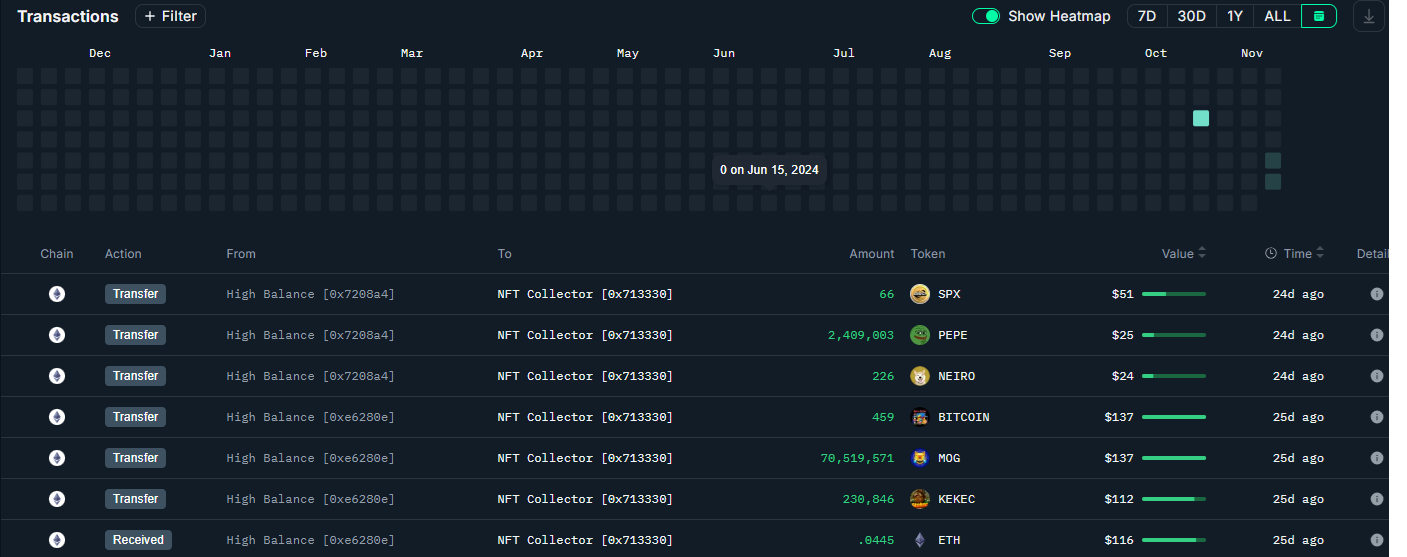
Task: Open the Filter options
Action: click(x=170, y=16)
